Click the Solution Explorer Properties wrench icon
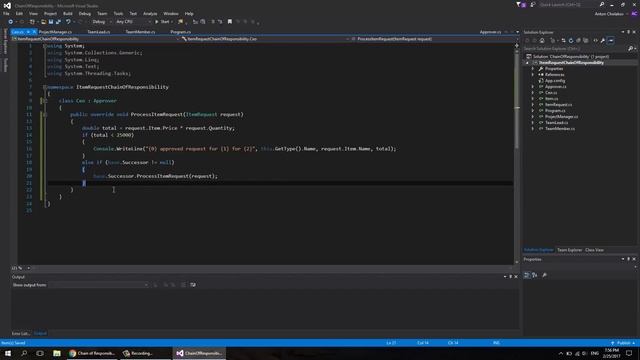This screenshot has height=360, width=640. [603, 40]
